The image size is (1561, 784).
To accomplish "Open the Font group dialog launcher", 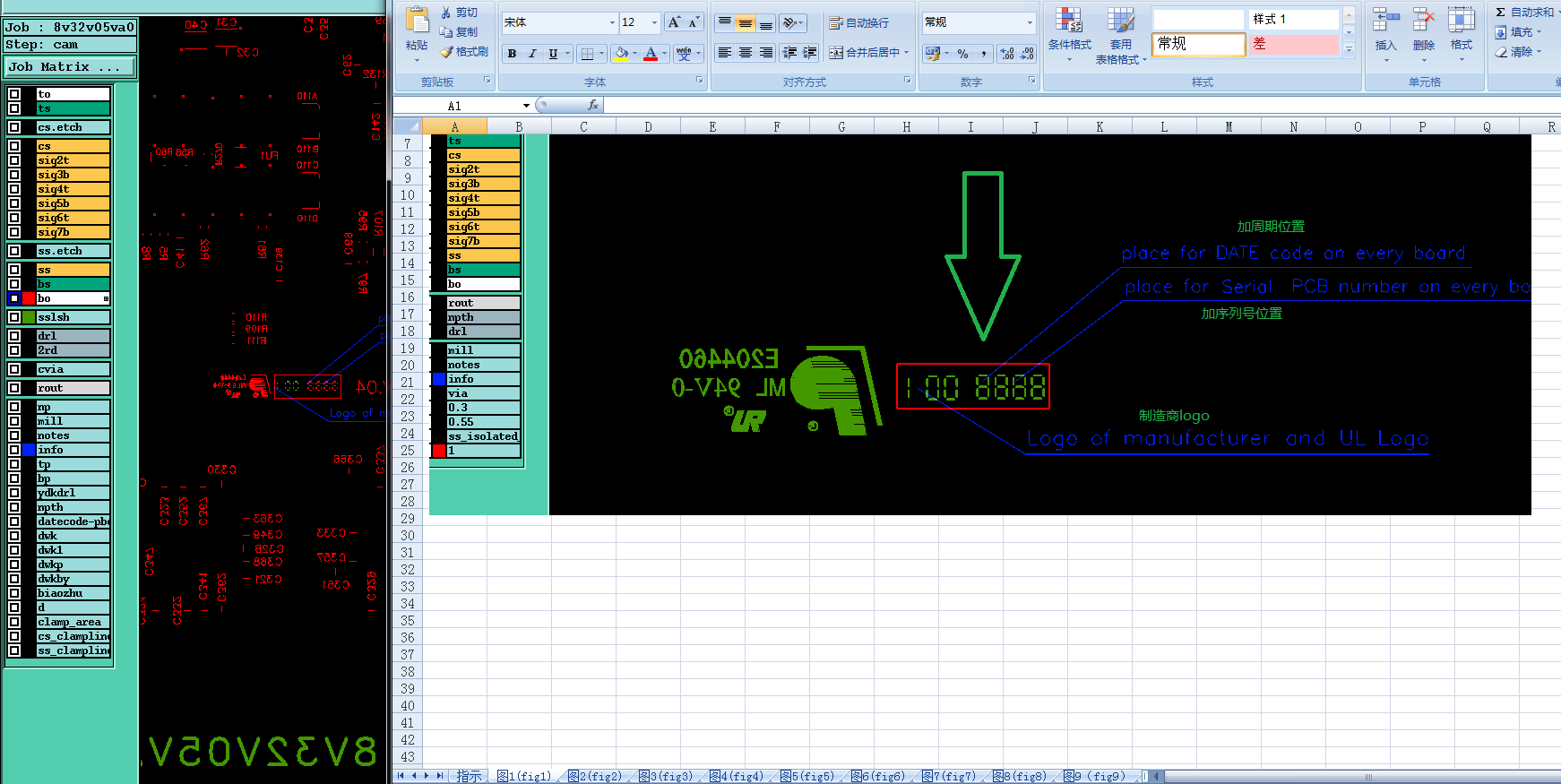I will [x=700, y=81].
